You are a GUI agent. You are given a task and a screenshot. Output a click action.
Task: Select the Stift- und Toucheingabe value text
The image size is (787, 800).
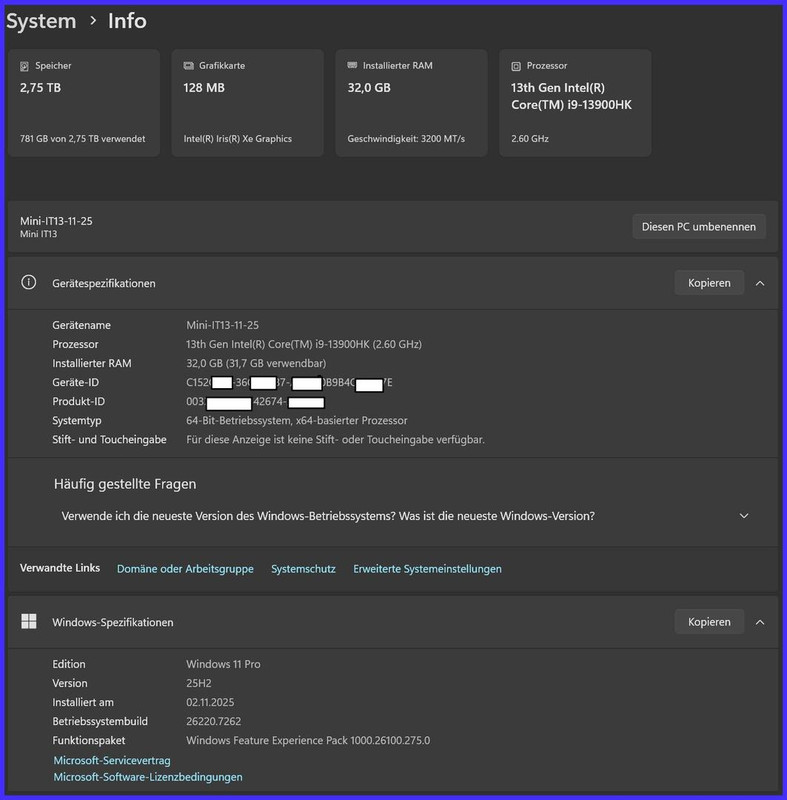pyautogui.click(x=336, y=440)
